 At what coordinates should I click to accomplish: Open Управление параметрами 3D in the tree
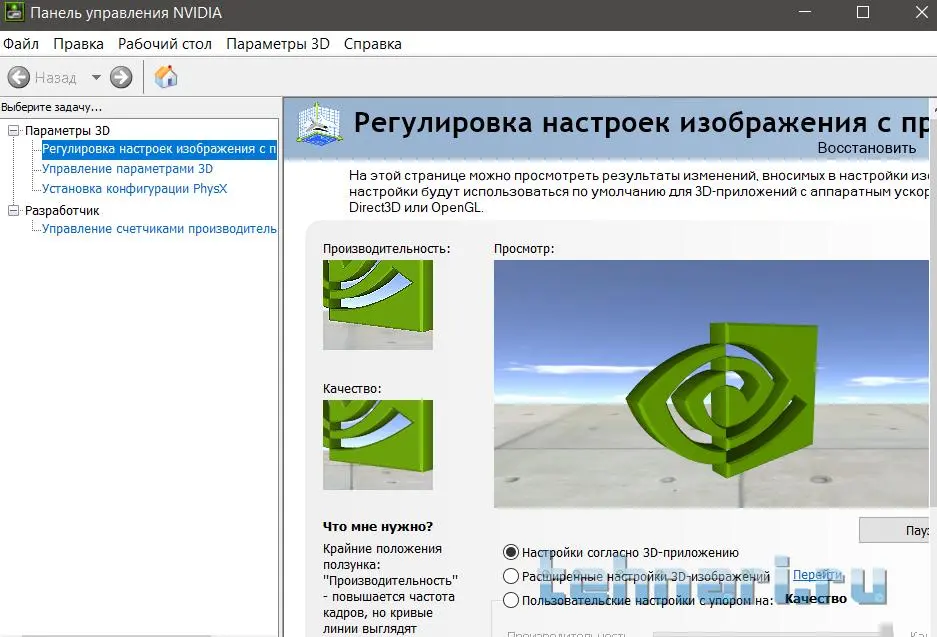pyautogui.click(x=127, y=169)
